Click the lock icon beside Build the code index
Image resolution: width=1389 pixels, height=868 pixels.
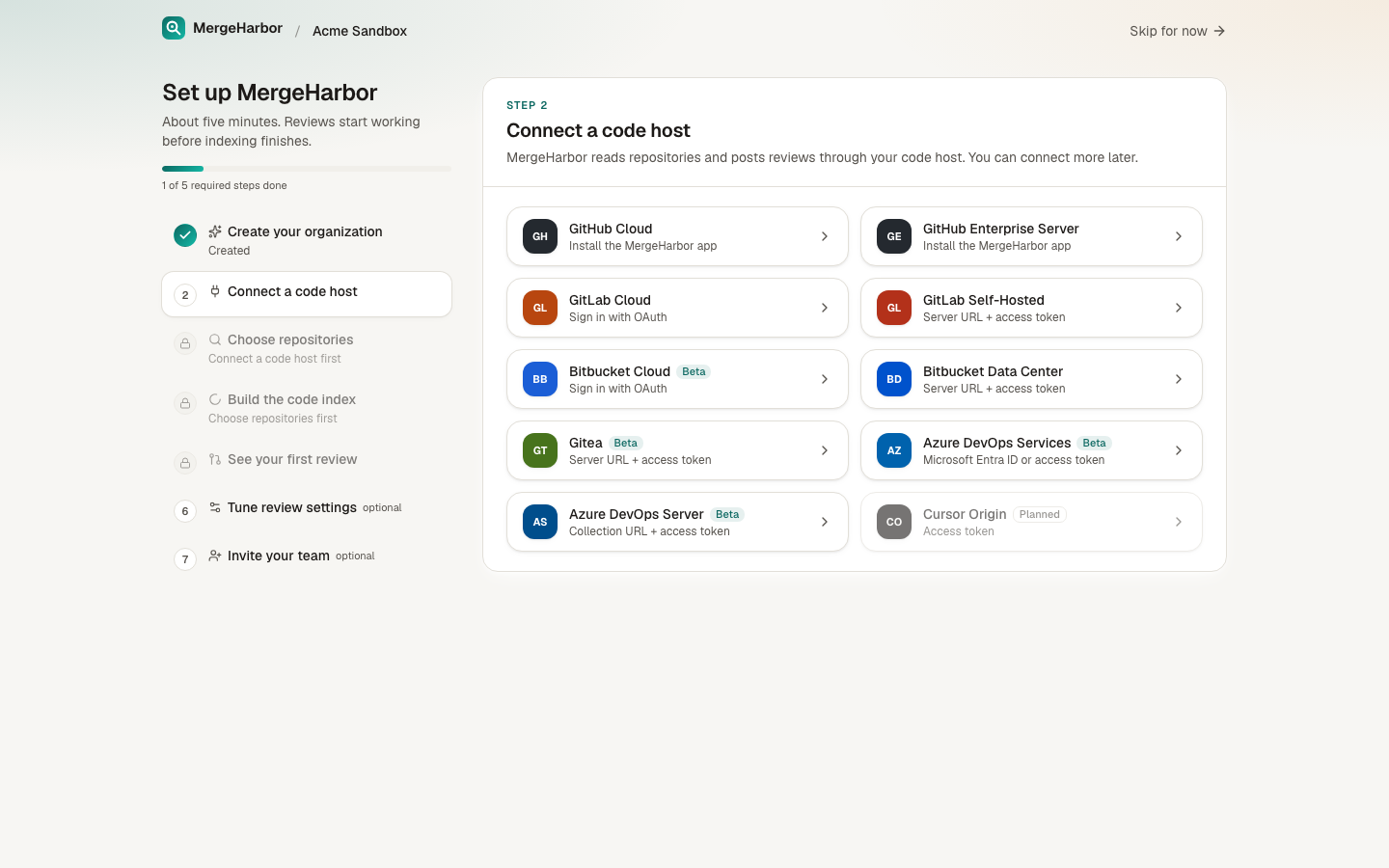pyautogui.click(x=185, y=403)
